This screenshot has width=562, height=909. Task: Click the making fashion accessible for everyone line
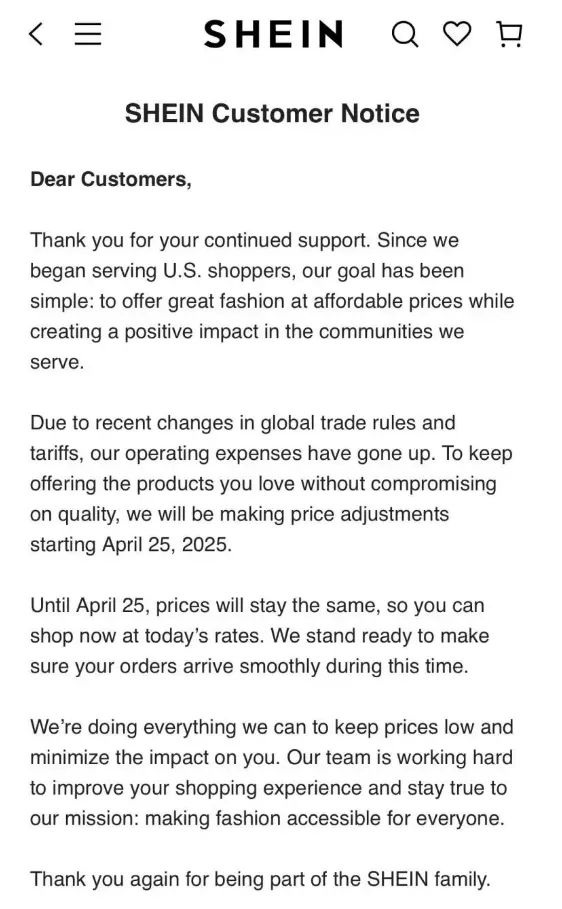tap(325, 819)
